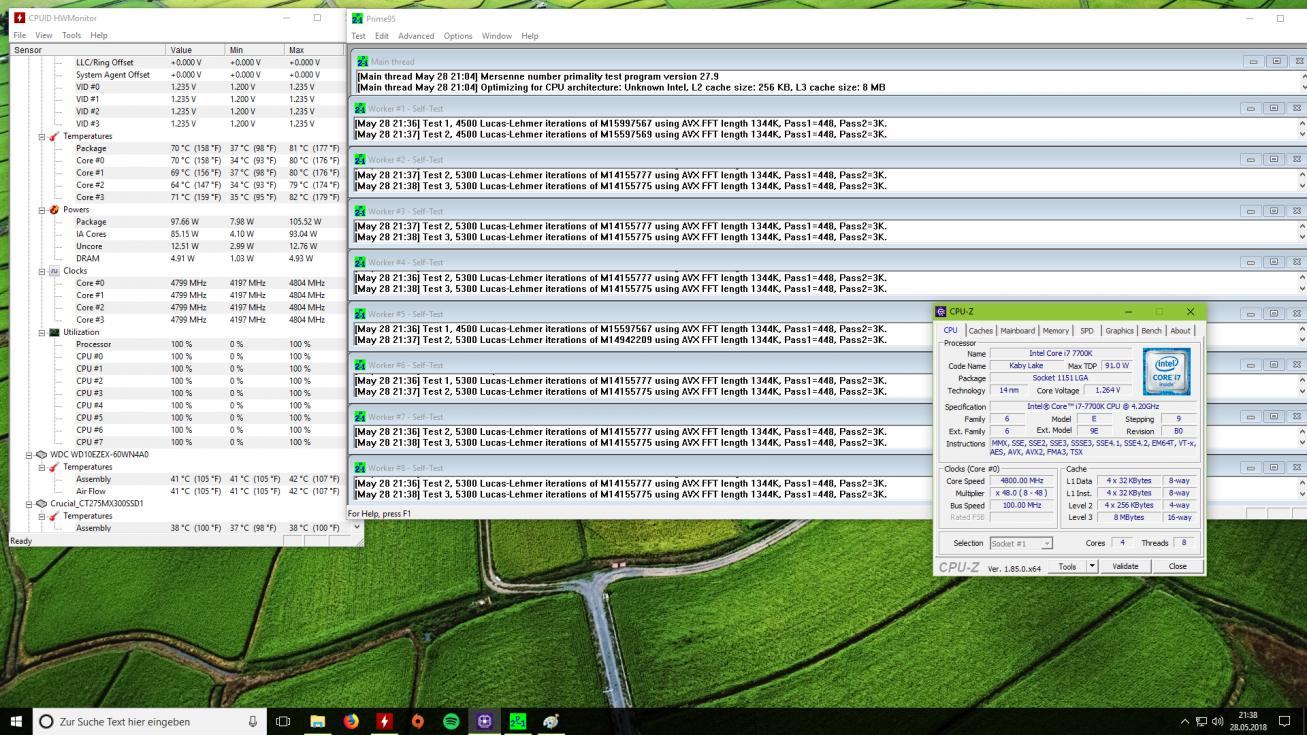Collapse the Crucial_CT275MX300SSD1 node
The width and height of the screenshot is (1307, 735).
tap(29, 504)
